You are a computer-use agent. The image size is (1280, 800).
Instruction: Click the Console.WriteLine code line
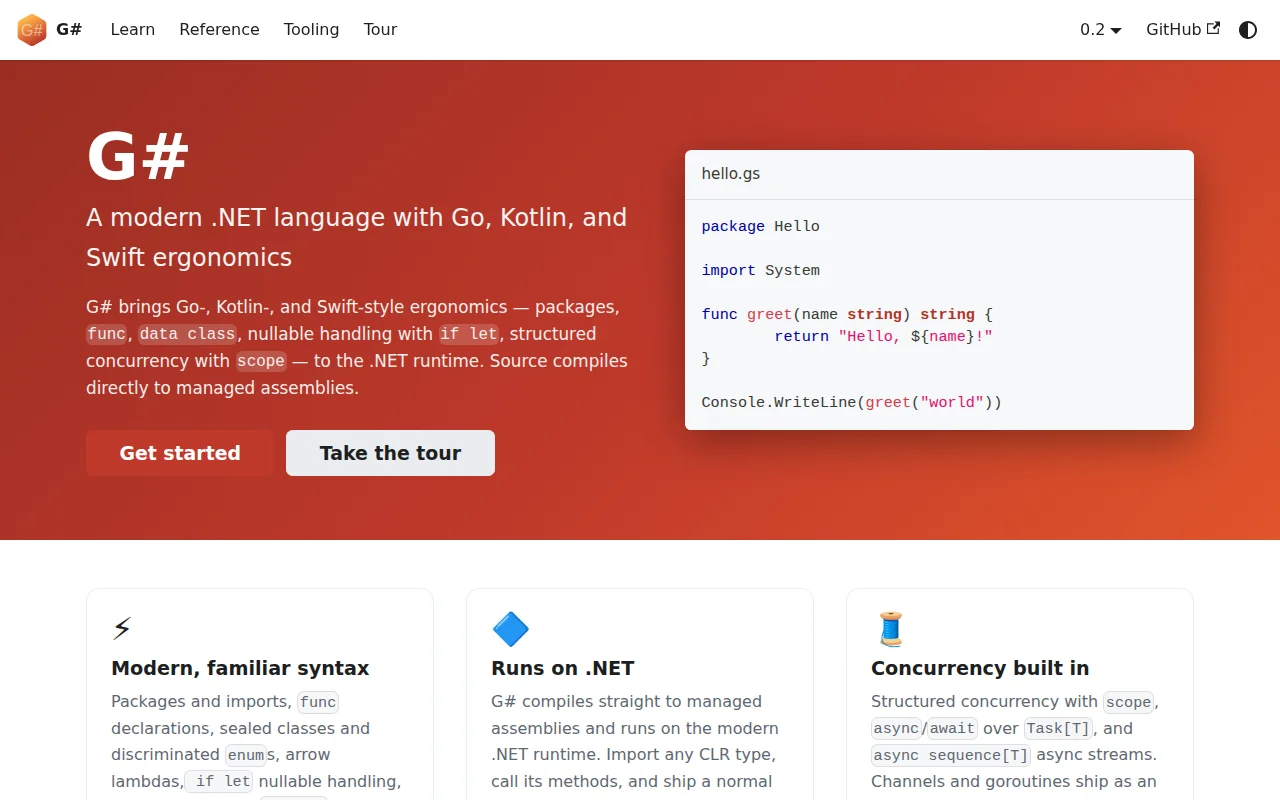coord(852,403)
